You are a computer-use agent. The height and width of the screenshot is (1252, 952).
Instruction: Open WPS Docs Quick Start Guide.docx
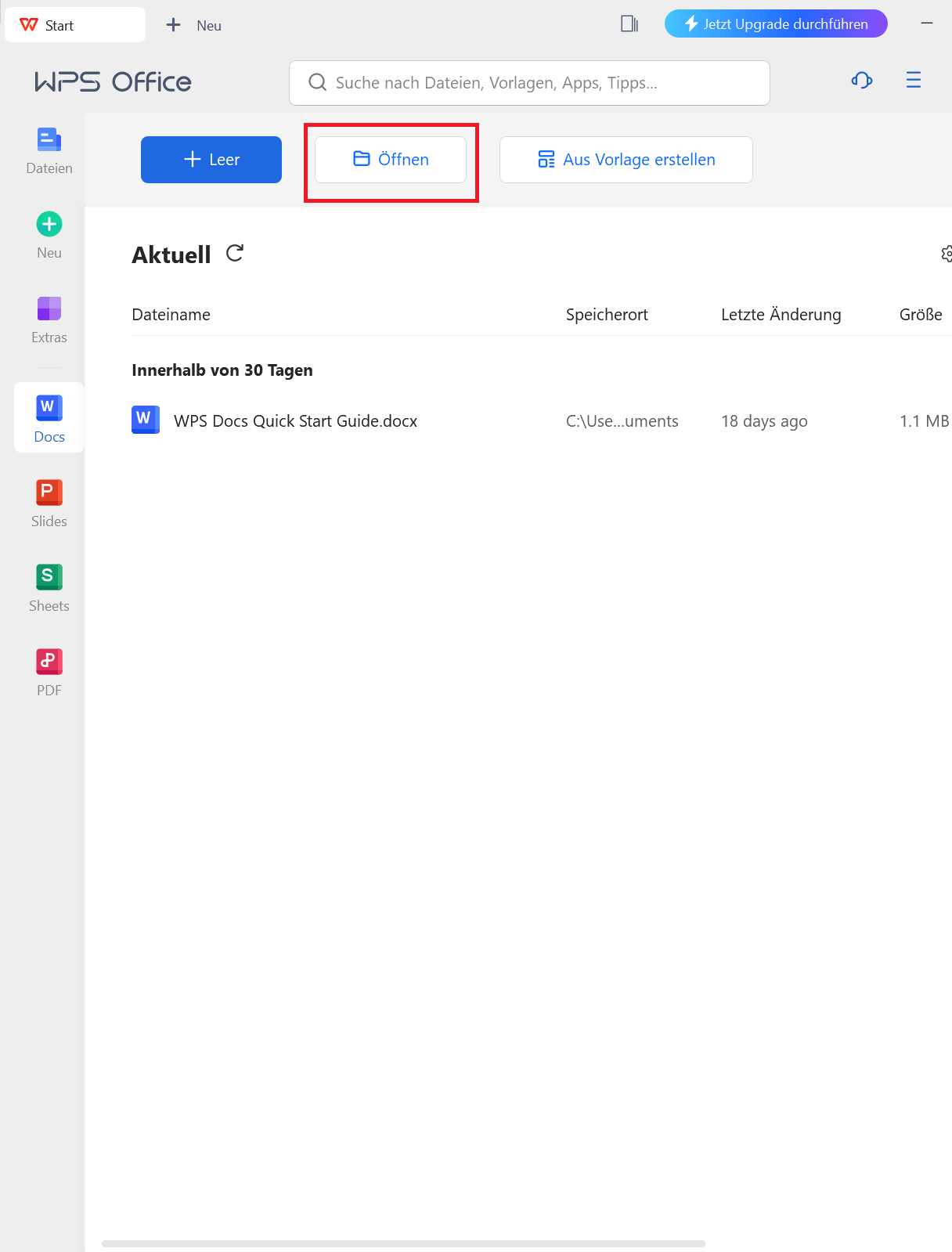tap(296, 421)
